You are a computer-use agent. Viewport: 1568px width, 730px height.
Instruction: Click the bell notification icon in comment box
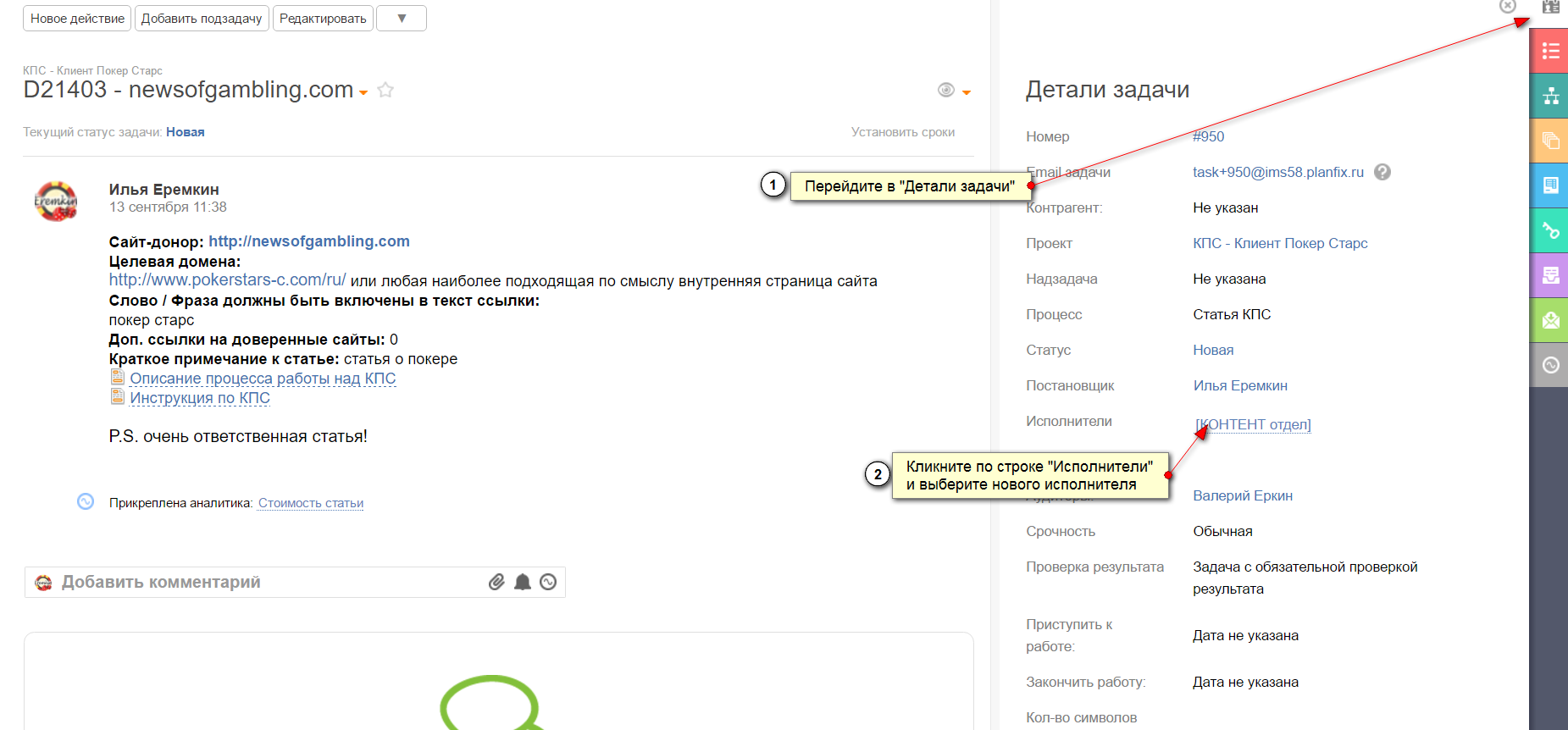(523, 582)
